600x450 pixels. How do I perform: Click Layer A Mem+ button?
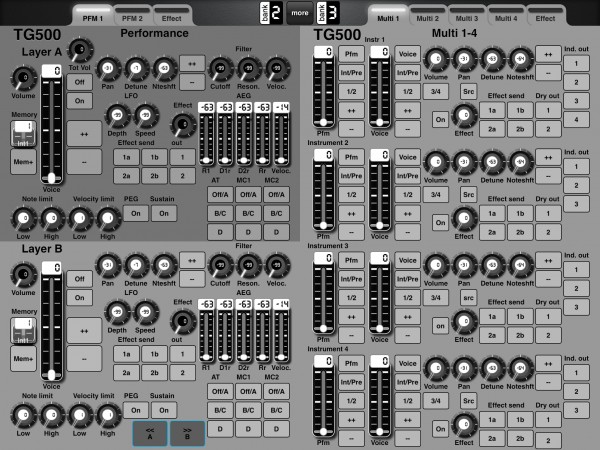(x=23, y=162)
